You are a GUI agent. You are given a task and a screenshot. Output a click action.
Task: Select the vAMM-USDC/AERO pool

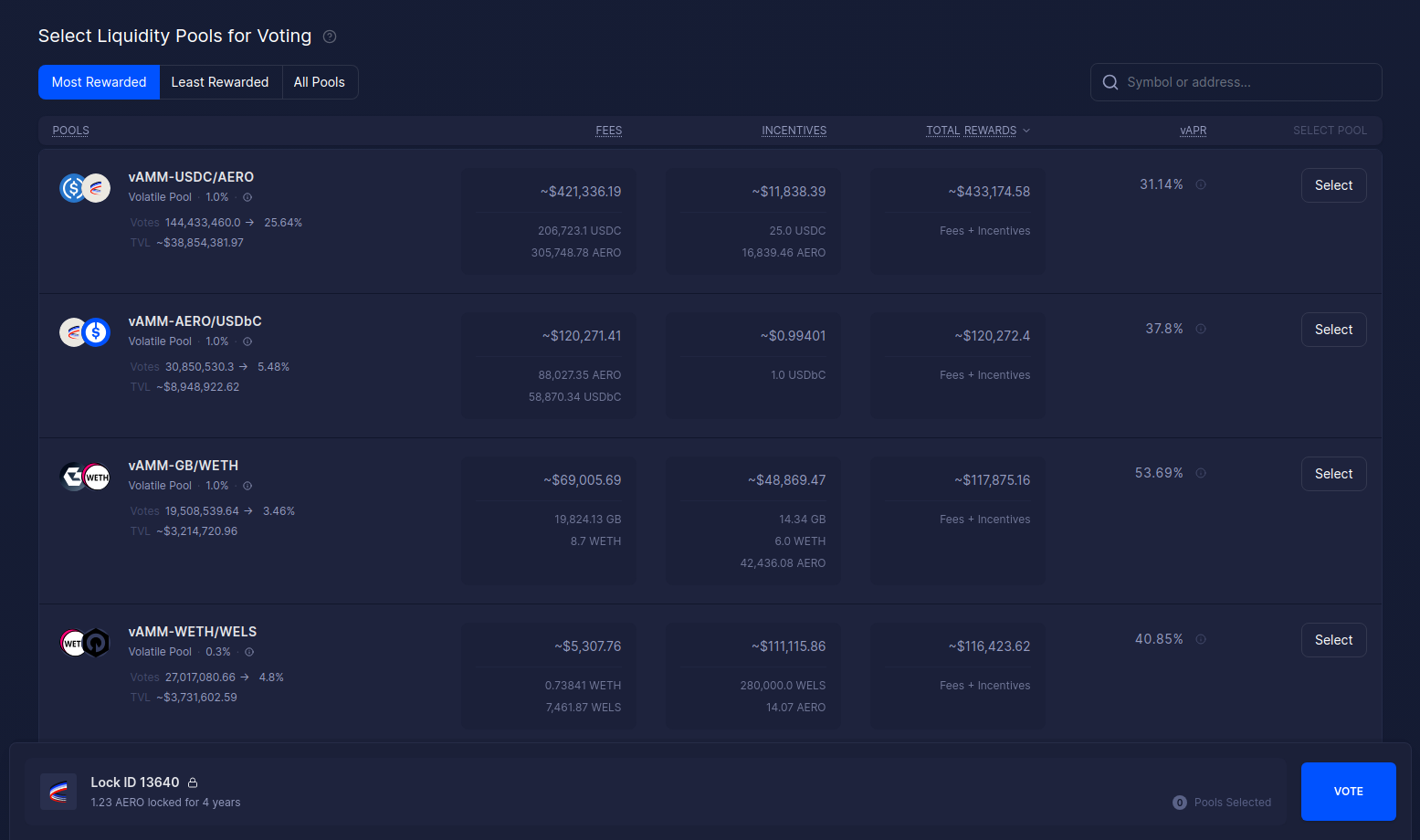[x=1333, y=185]
